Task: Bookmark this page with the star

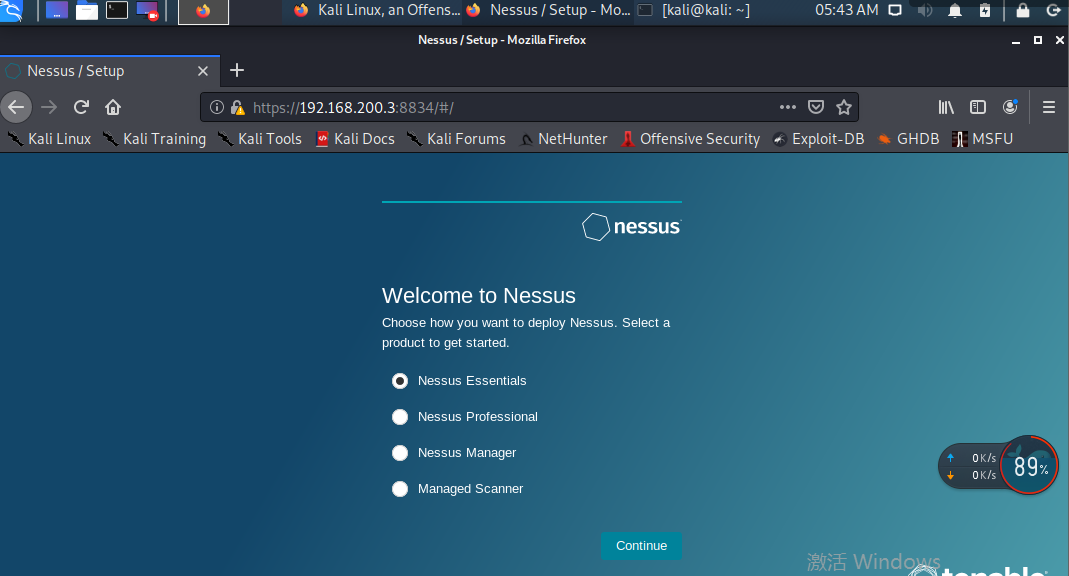Action: click(x=844, y=107)
